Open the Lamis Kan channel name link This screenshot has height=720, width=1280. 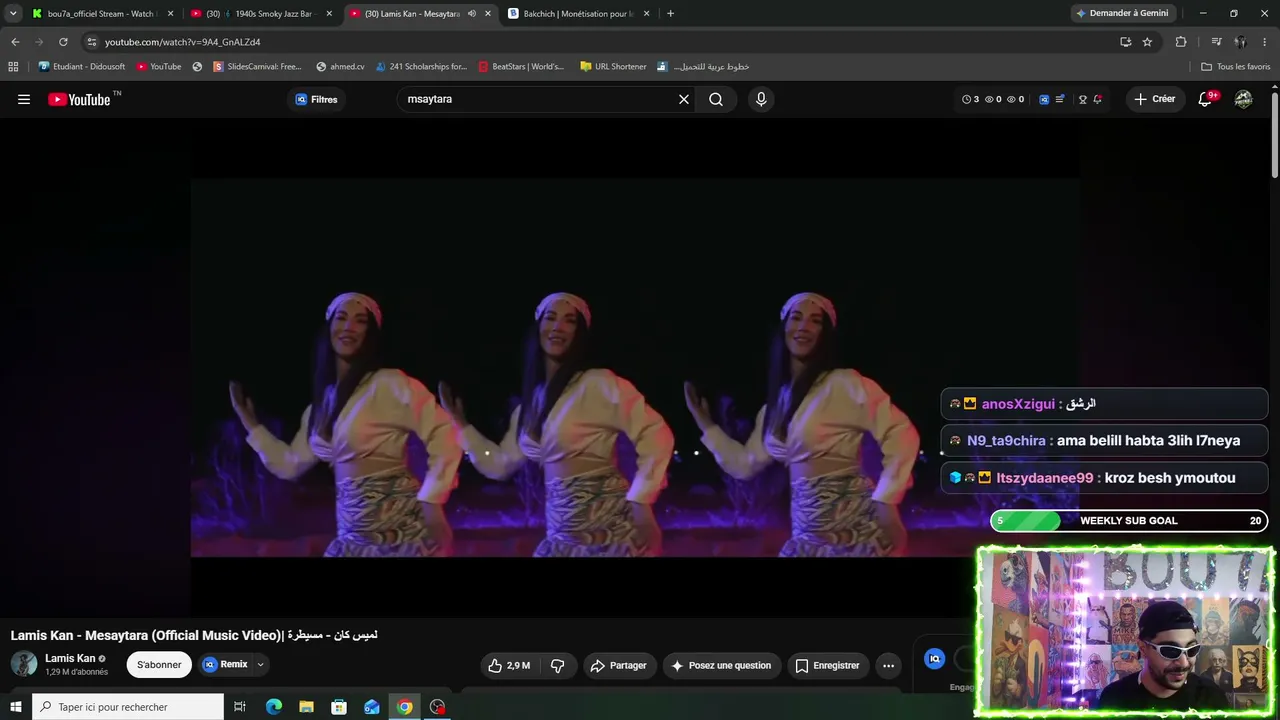tap(70, 658)
